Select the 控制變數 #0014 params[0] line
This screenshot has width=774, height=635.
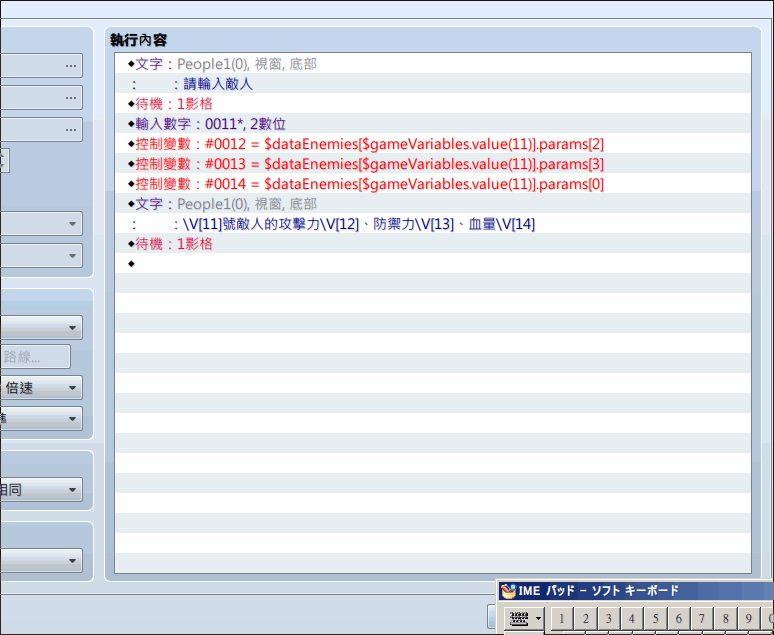tap(433, 184)
